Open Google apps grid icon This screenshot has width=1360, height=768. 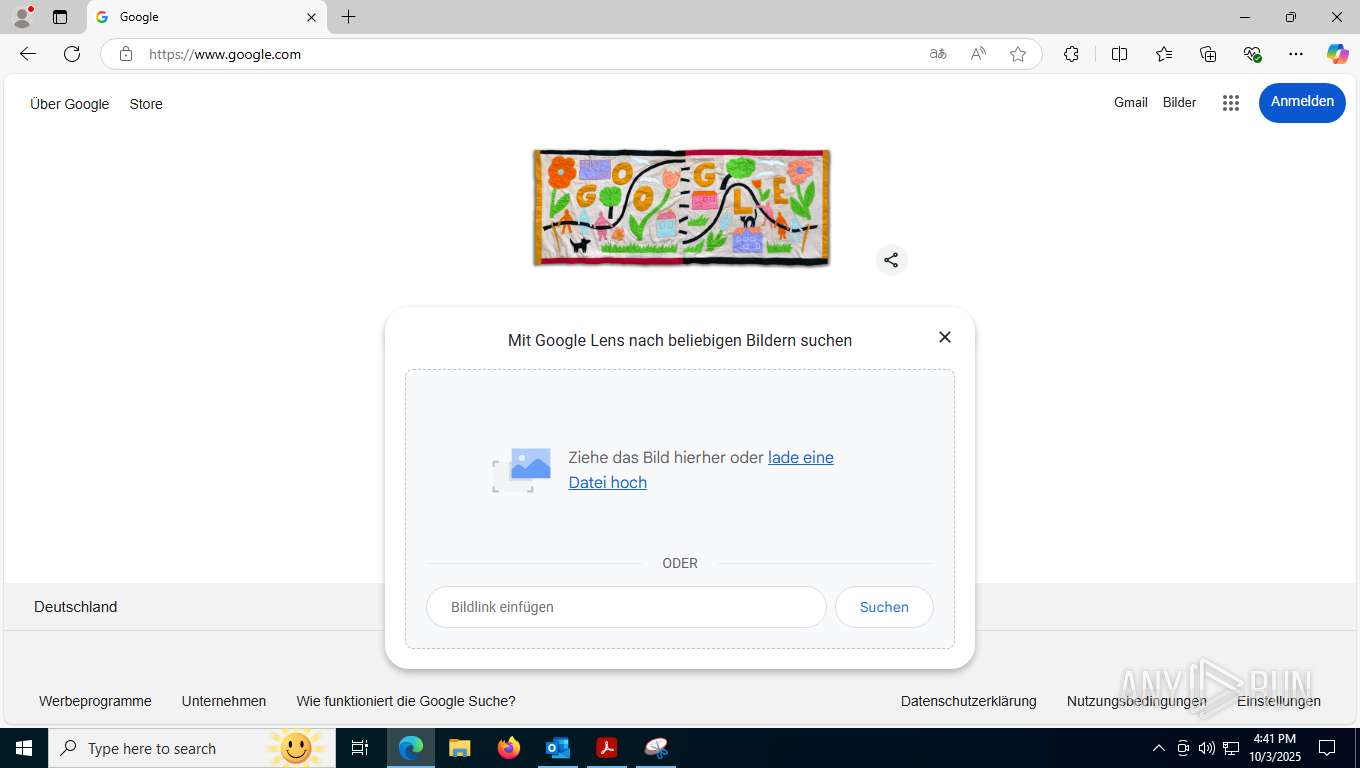1231,103
